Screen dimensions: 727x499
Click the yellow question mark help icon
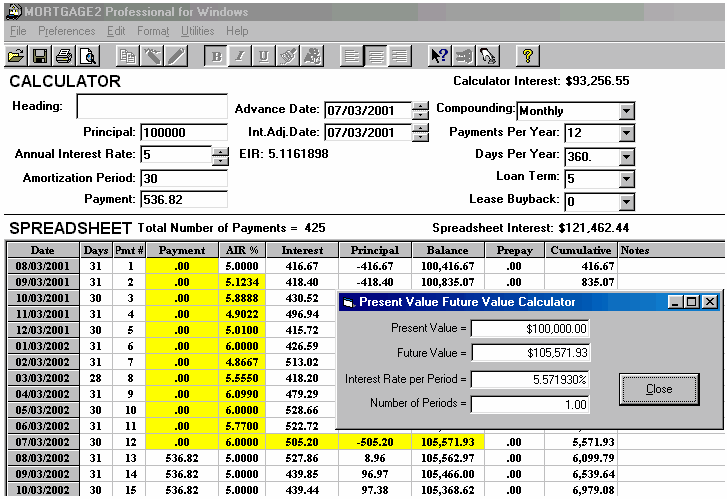pyautogui.click(x=528, y=56)
